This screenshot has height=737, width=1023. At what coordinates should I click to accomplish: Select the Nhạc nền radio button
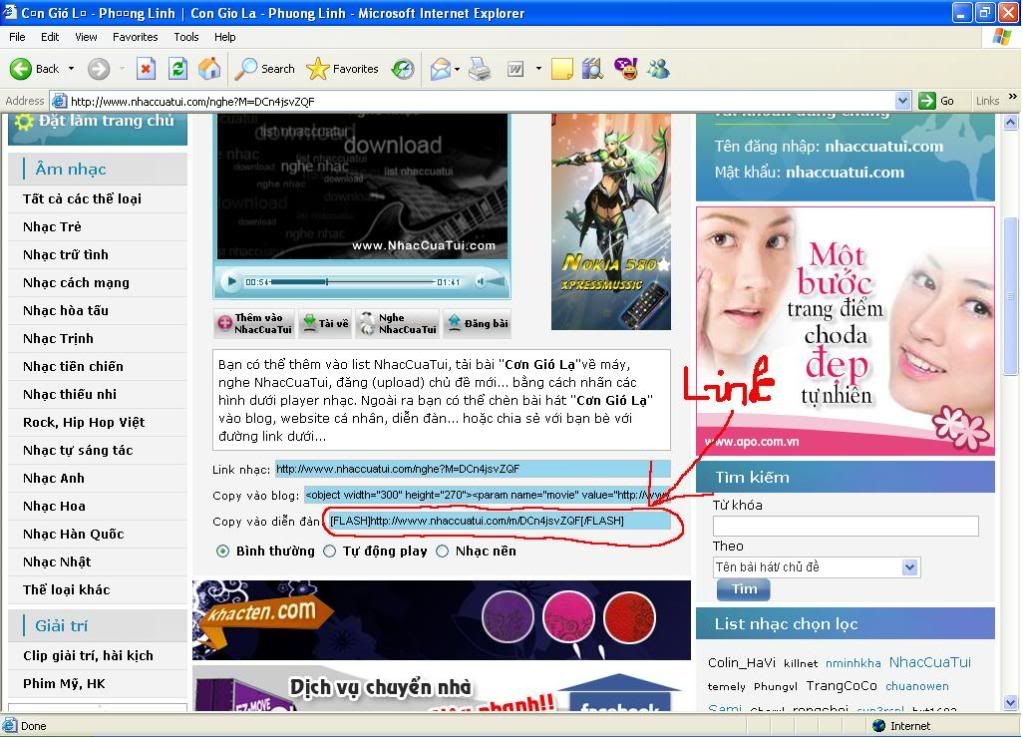coord(442,551)
